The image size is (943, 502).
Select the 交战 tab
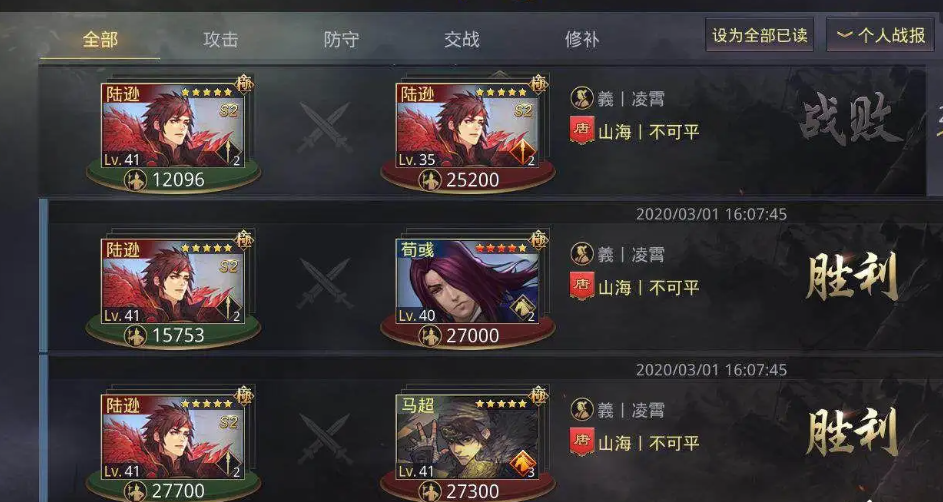point(461,40)
